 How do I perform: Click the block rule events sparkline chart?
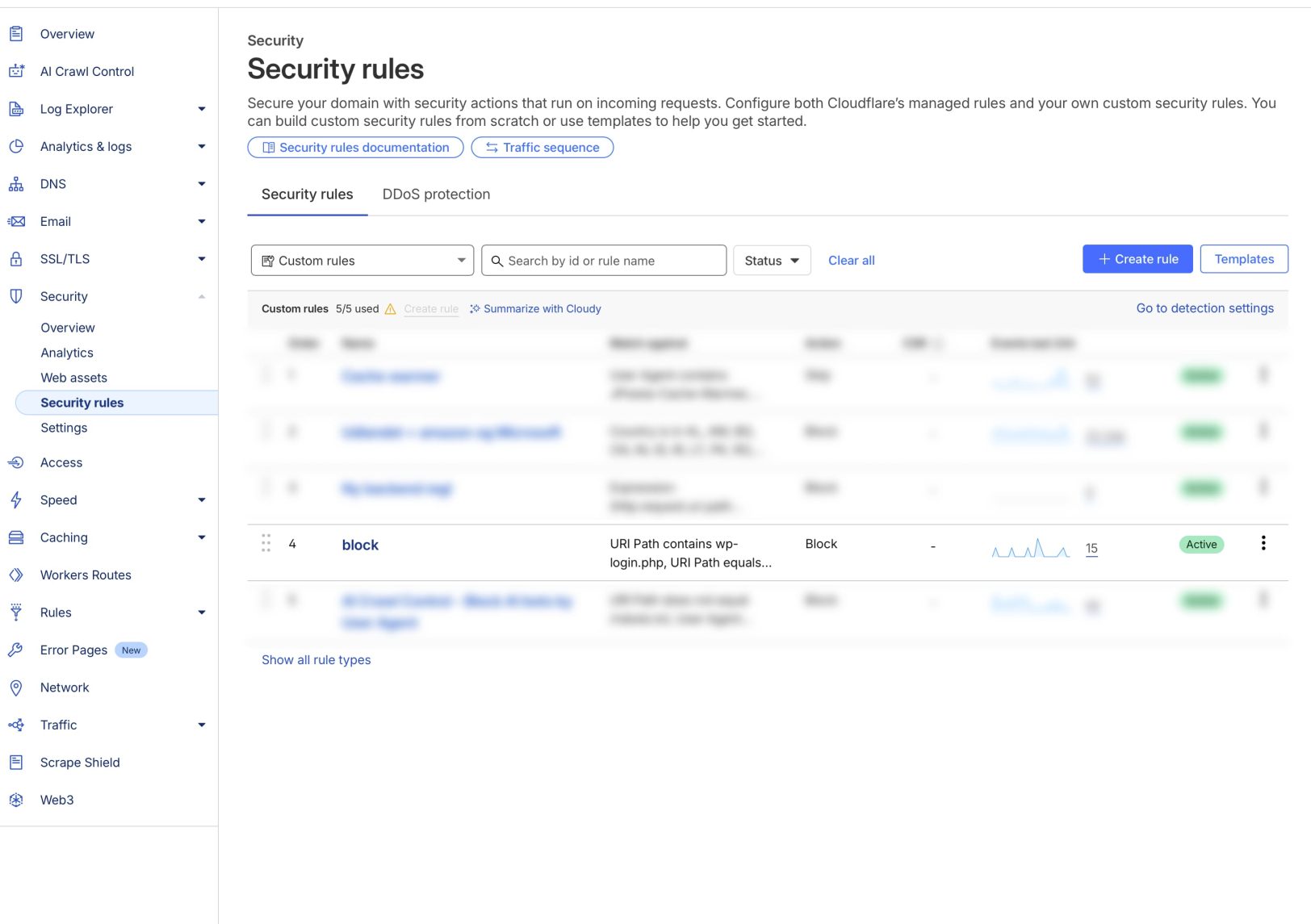tap(1030, 550)
